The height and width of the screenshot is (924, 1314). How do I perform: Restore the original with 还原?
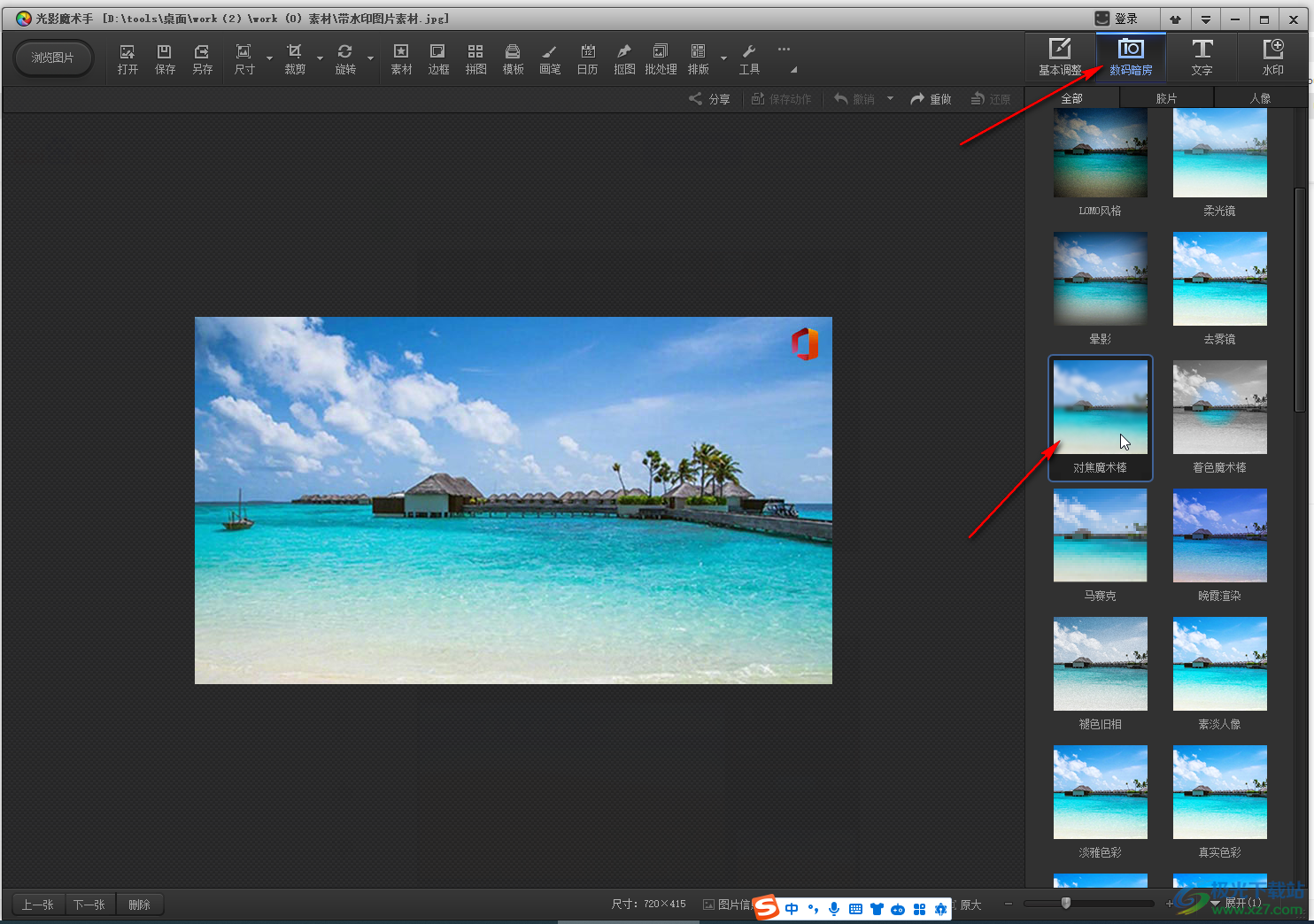click(991, 99)
